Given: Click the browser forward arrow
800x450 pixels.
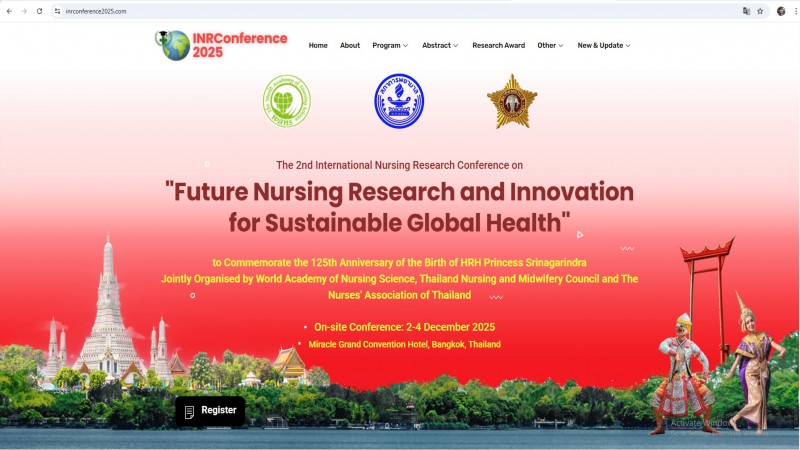Looking at the screenshot, I should (x=24, y=11).
